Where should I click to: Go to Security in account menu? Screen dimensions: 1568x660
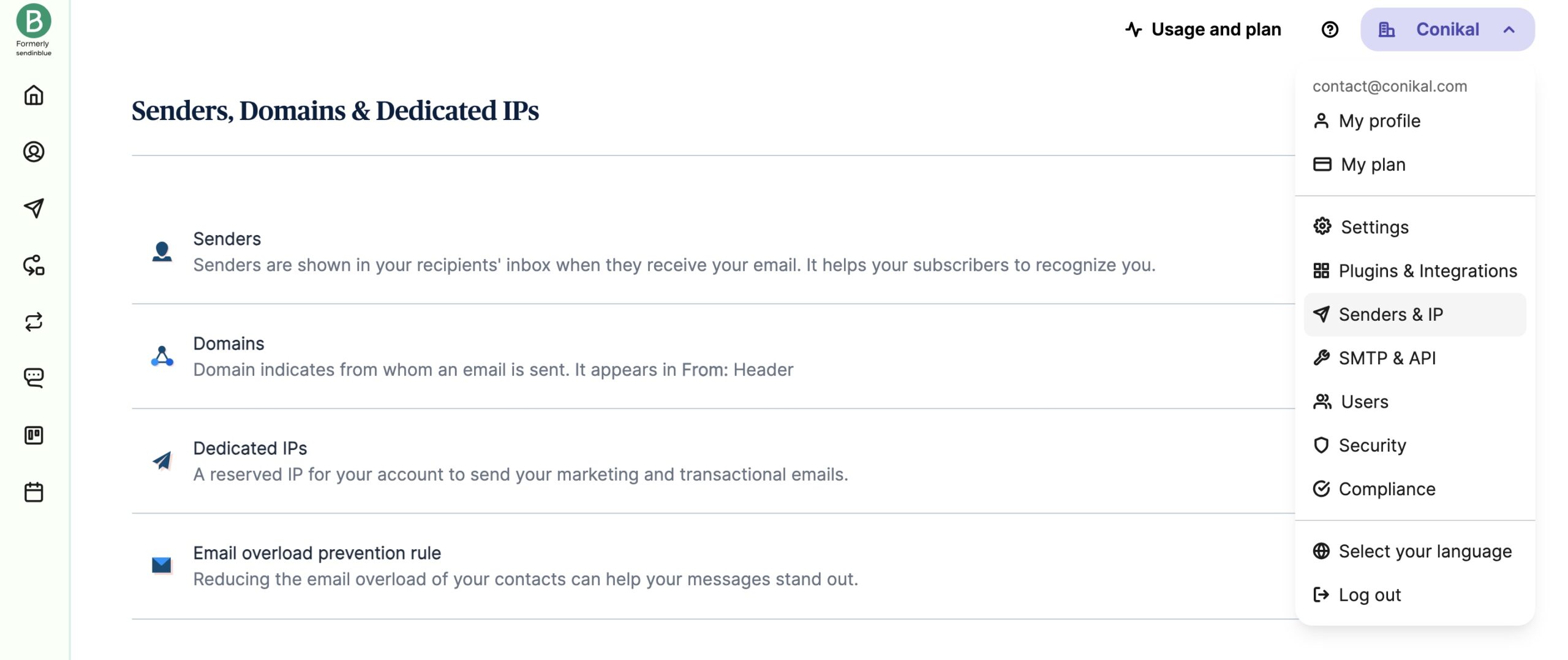click(1372, 446)
